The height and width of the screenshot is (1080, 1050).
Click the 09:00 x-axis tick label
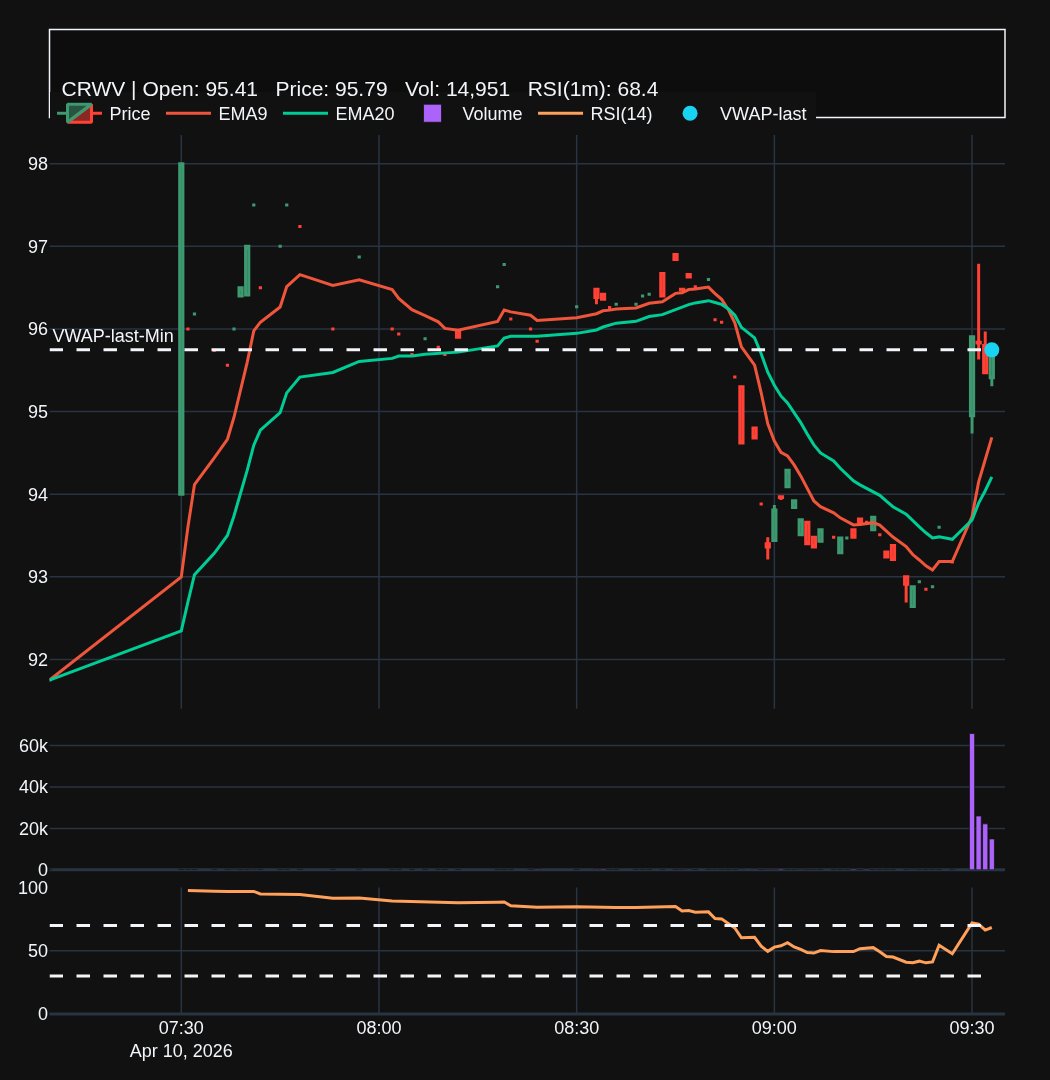click(774, 1028)
